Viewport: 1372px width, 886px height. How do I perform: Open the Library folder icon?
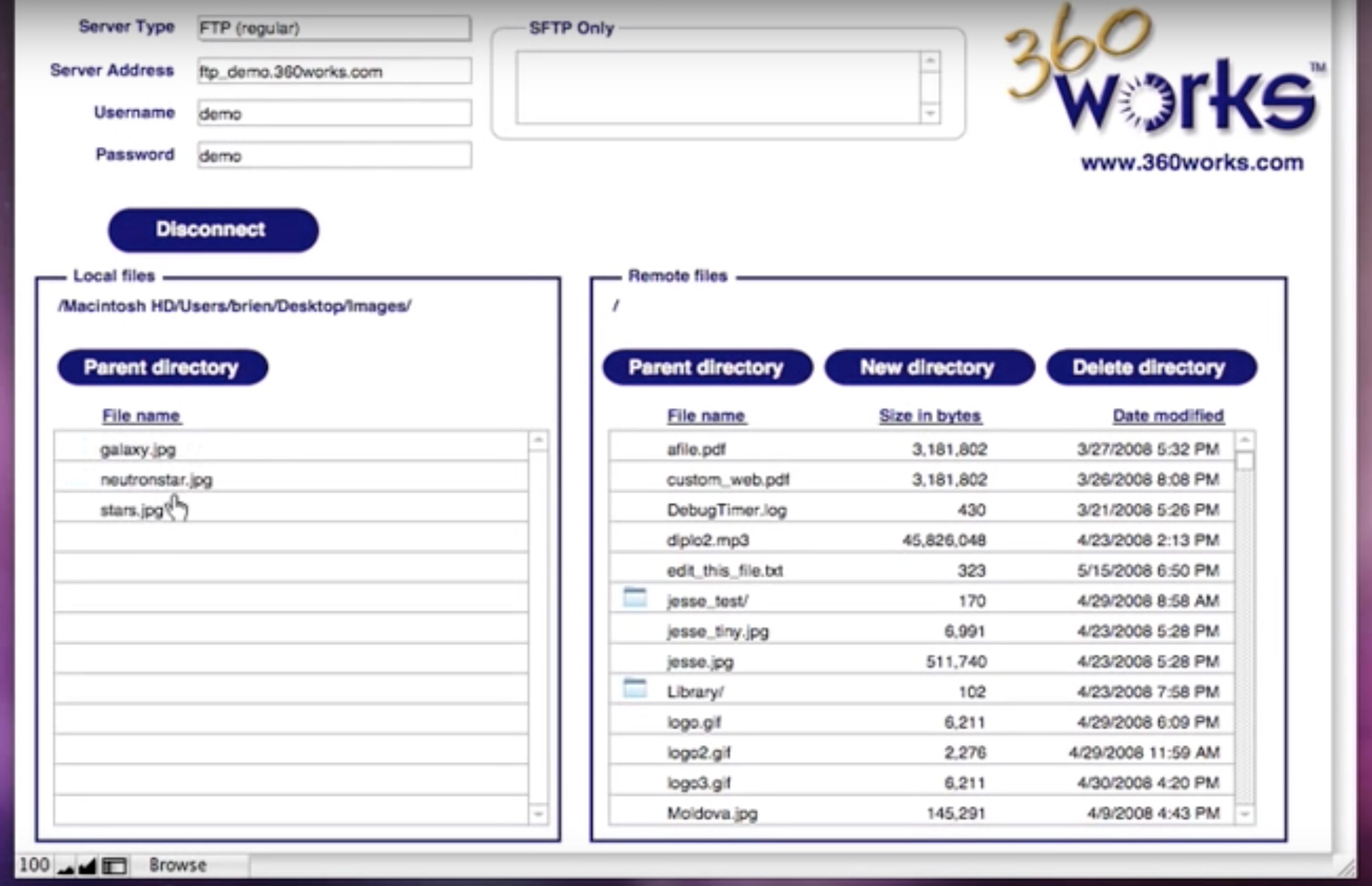click(x=635, y=689)
